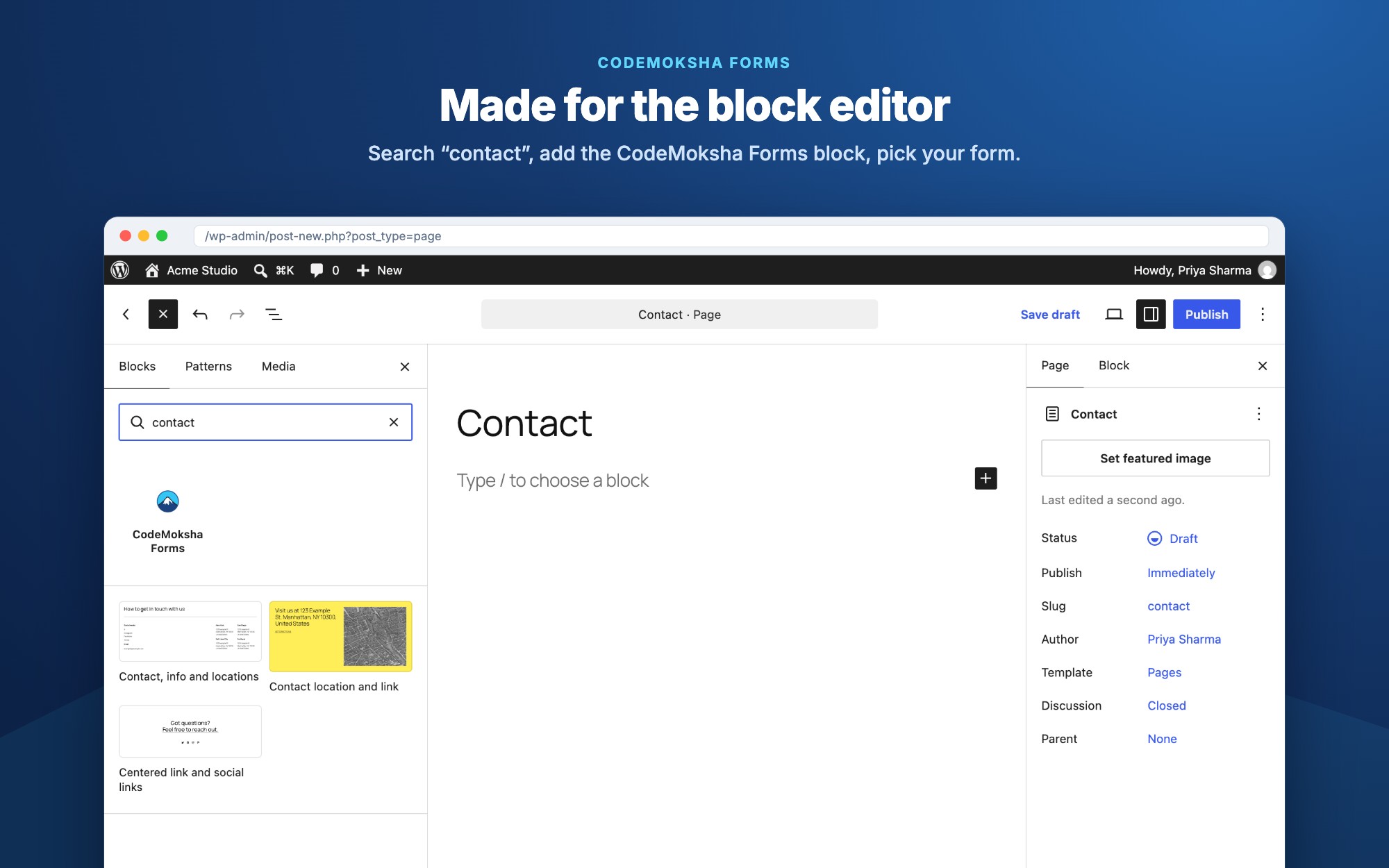Set the featured image
This screenshot has height=868, width=1389.
point(1155,458)
